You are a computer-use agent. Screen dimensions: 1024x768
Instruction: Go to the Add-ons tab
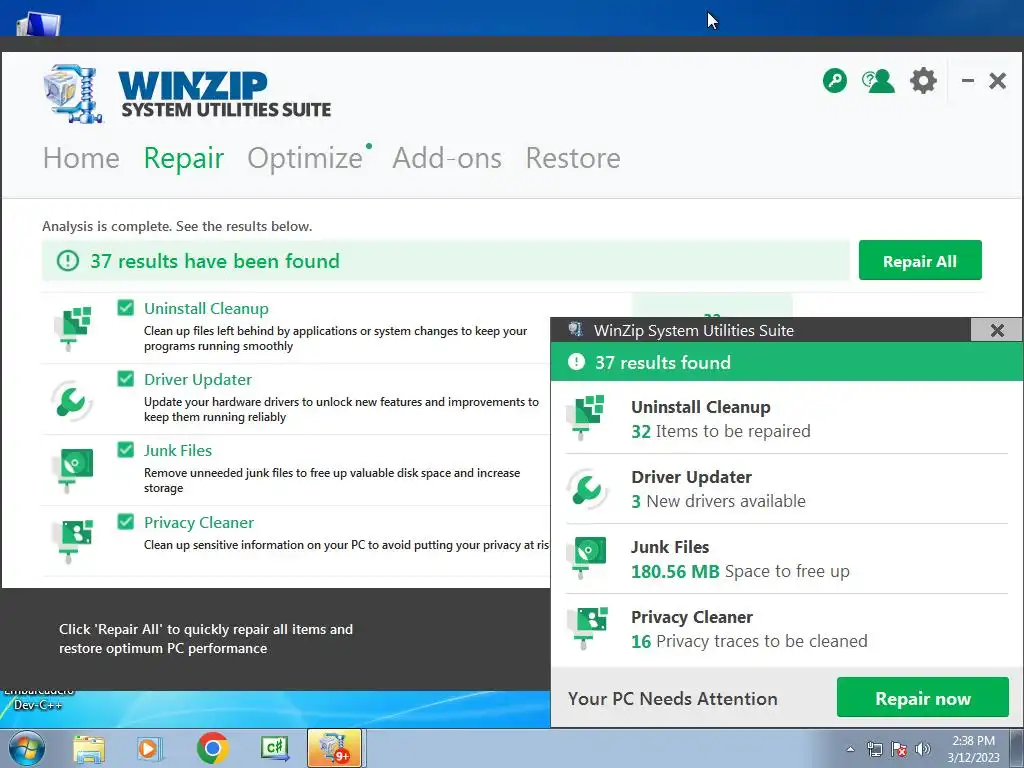[x=447, y=158]
